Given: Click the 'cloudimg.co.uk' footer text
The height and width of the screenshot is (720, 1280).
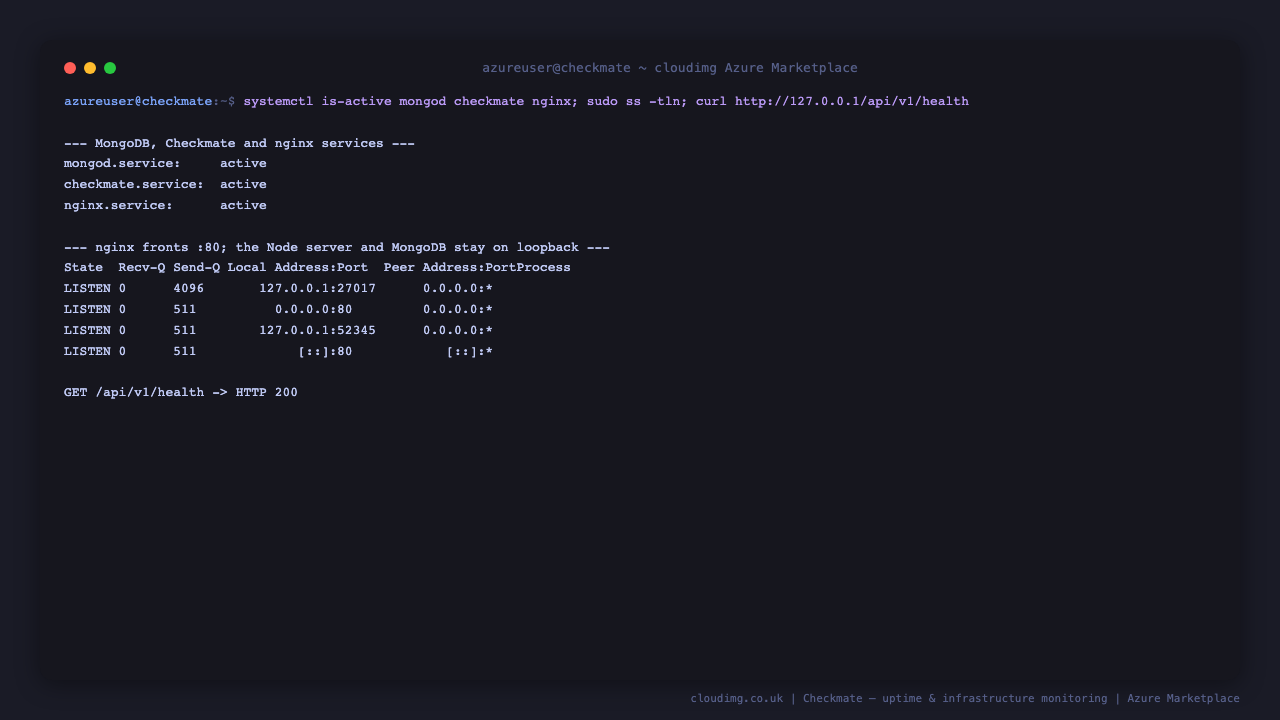Looking at the screenshot, I should click(x=737, y=698).
